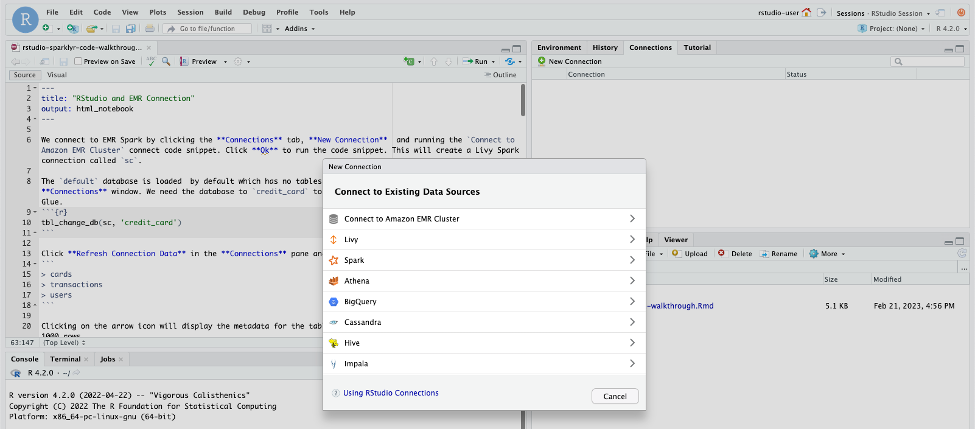This screenshot has height=429, width=977.
Task: Click the new session icon beside Sessions
Action: (x=941, y=12)
